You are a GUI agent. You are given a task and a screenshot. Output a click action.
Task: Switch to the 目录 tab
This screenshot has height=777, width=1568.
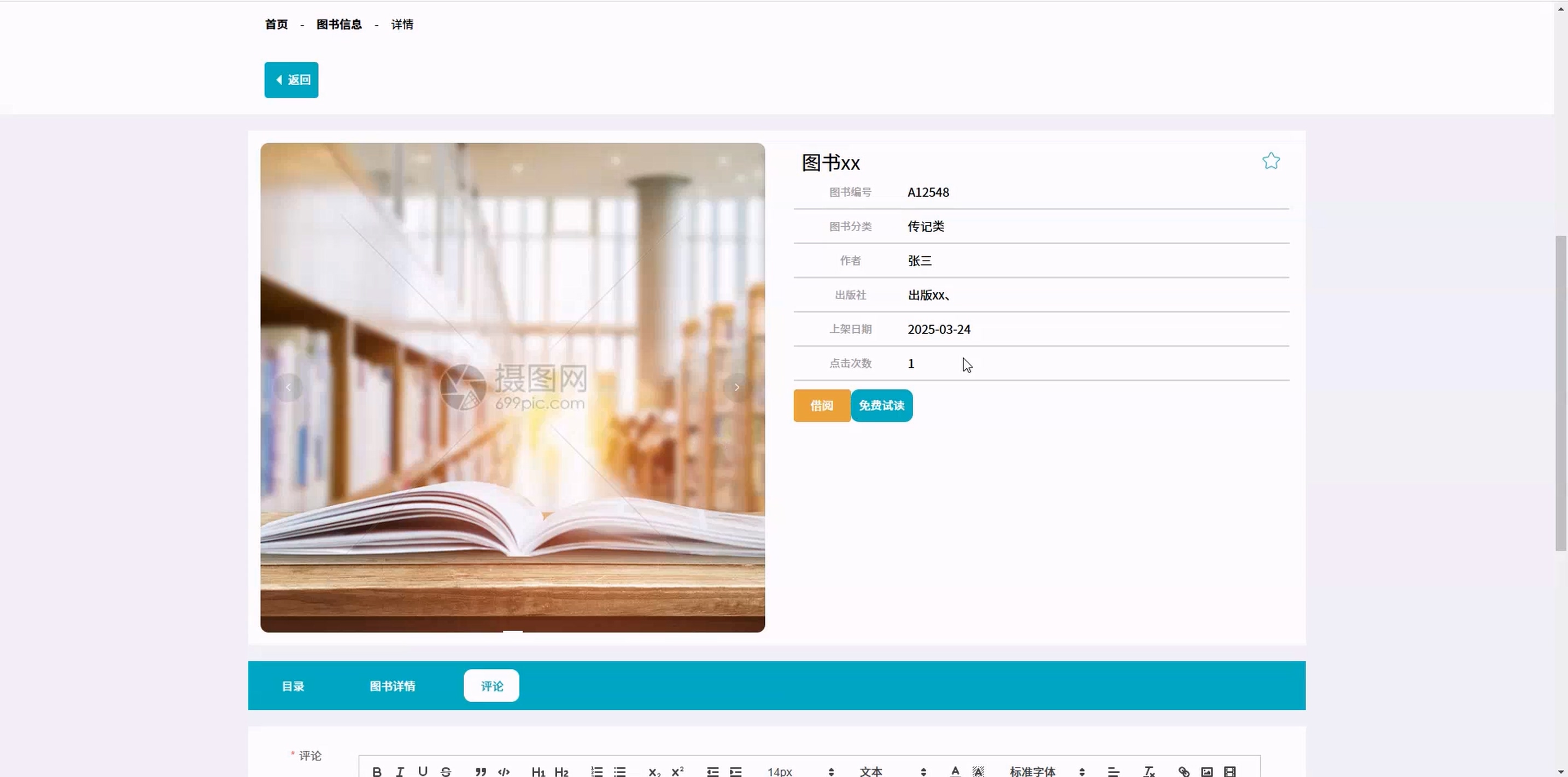[x=293, y=686]
